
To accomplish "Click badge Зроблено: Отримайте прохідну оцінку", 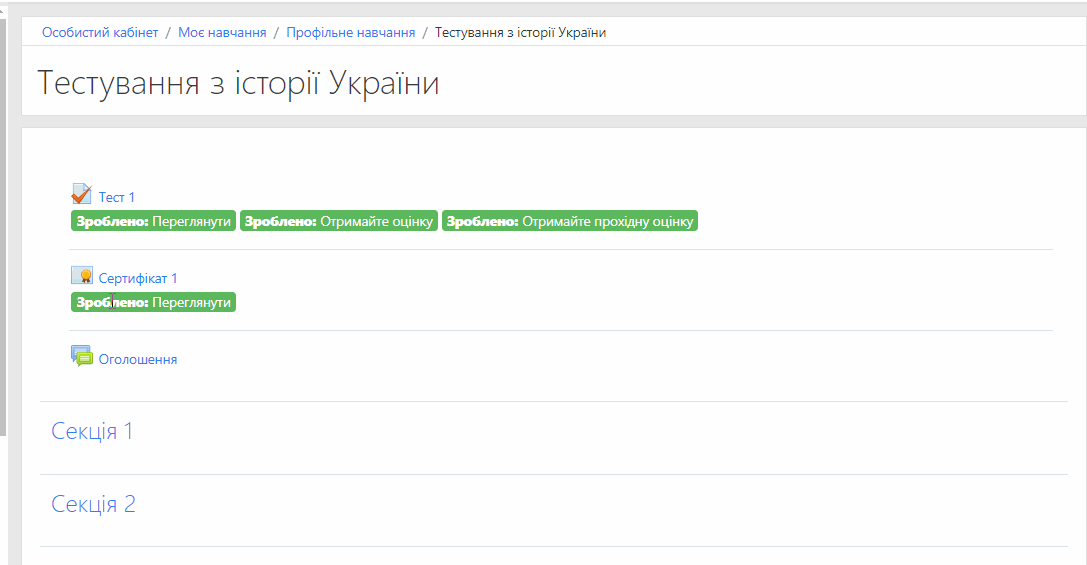I will [x=570, y=221].
